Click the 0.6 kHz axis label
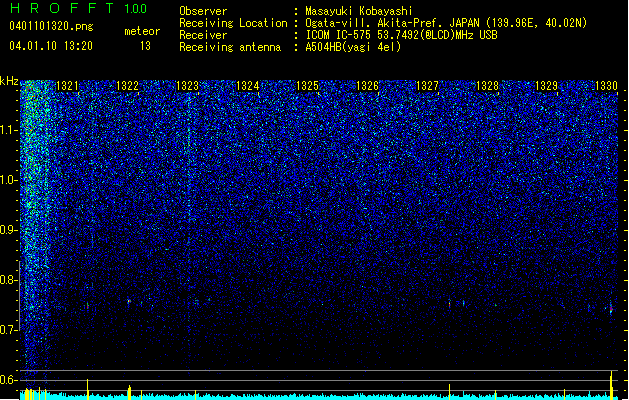Viewport: 629px width, 400px height. (x=9, y=380)
